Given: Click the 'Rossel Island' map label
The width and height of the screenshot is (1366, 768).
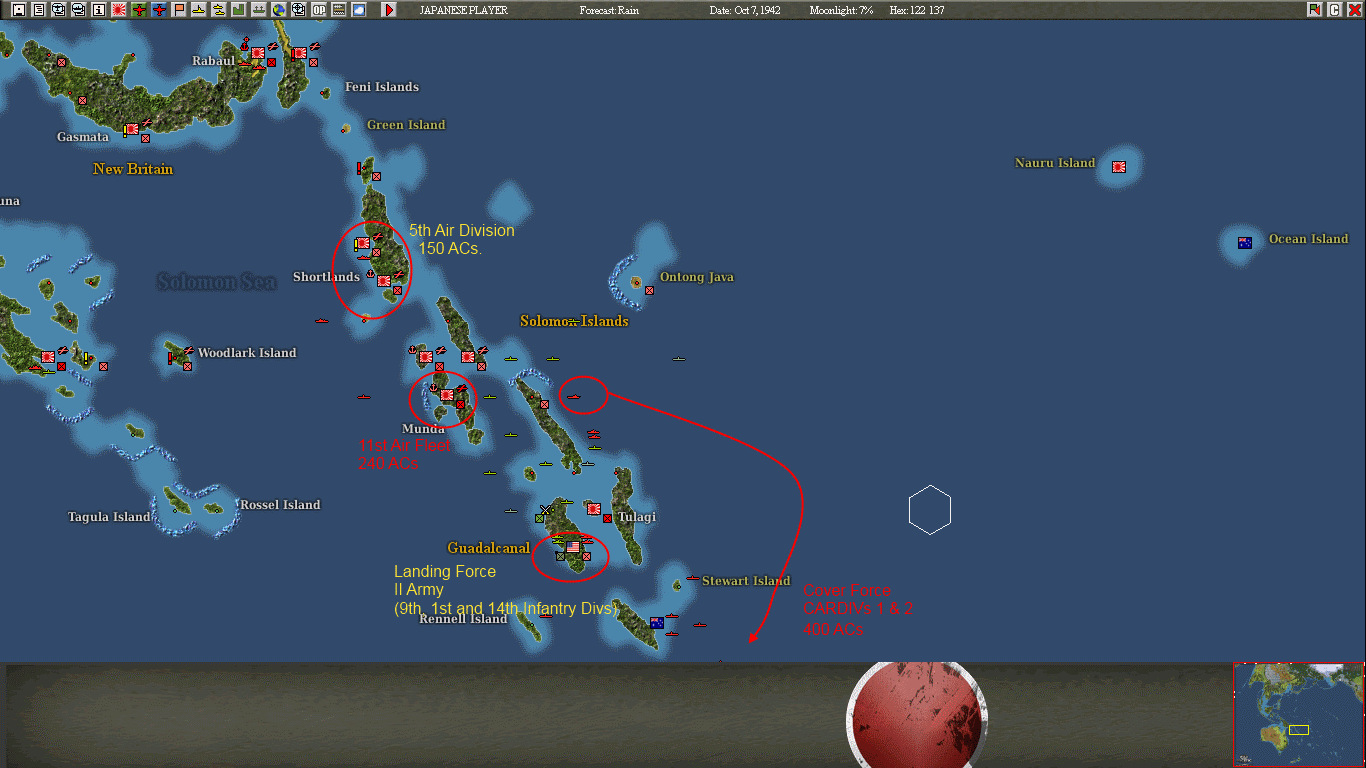Looking at the screenshot, I should 280,505.
